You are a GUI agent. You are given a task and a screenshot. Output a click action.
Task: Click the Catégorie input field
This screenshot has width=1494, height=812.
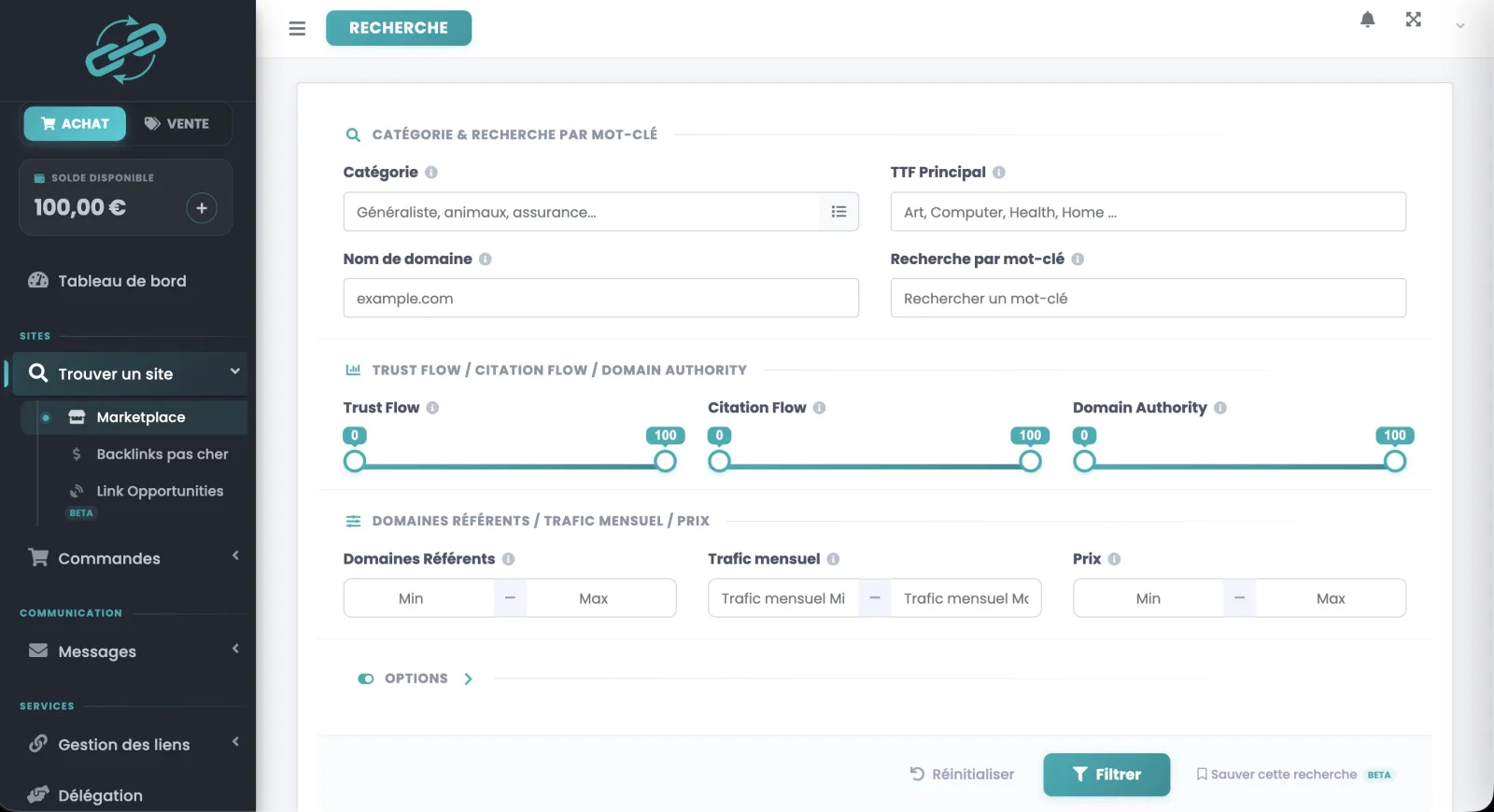(x=582, y=212)
